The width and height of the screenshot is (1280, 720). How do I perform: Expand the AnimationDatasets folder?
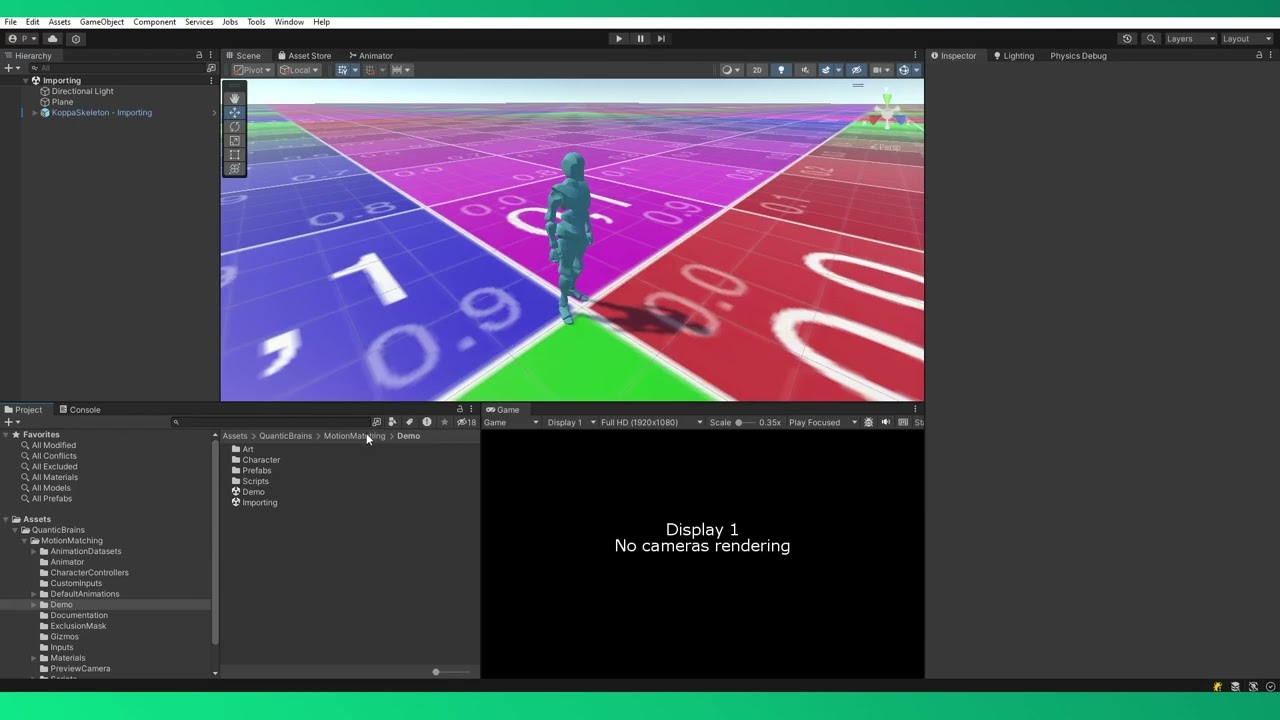[33, 552]
